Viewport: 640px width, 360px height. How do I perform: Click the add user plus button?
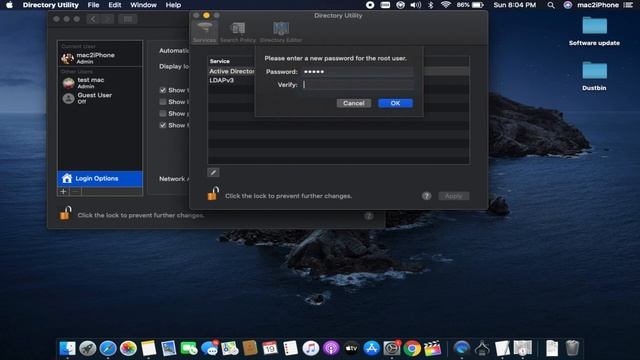tap(63, 191)
